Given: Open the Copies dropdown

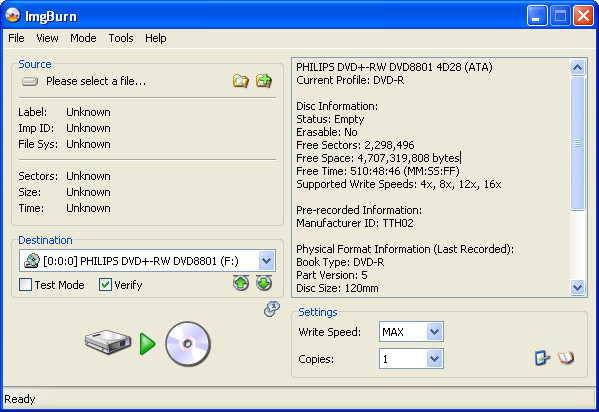Looking at the screenshot, I should 434,359.
